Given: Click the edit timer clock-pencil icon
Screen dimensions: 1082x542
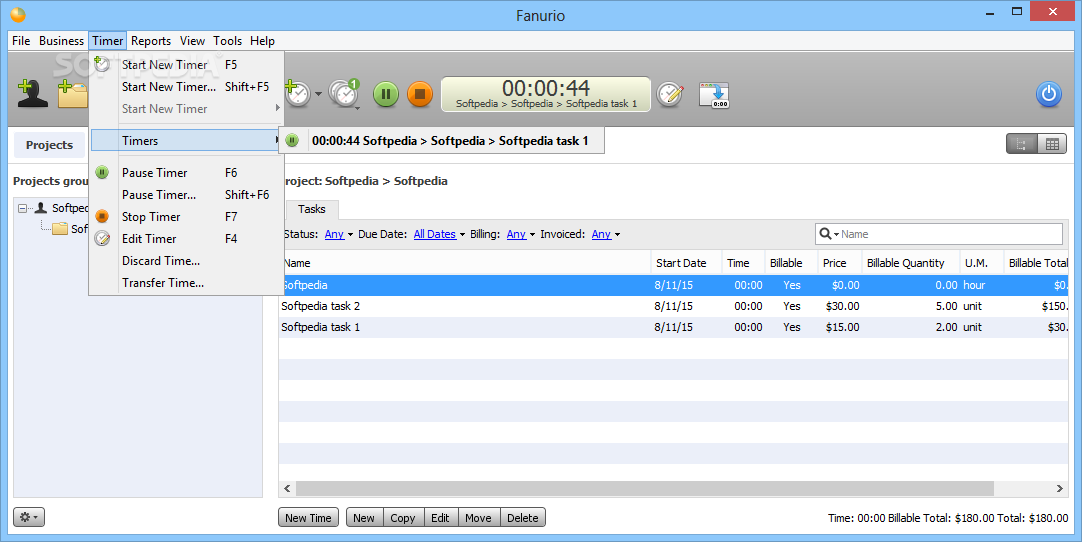Looking at the screenshot, I should click(x=669, y=94).
